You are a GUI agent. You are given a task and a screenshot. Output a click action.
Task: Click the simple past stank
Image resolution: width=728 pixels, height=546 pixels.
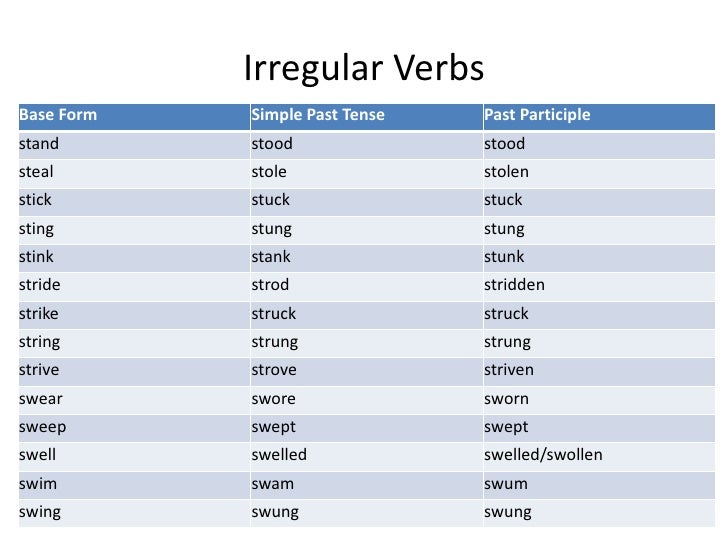pyautogui.click(x=271, y=257)
